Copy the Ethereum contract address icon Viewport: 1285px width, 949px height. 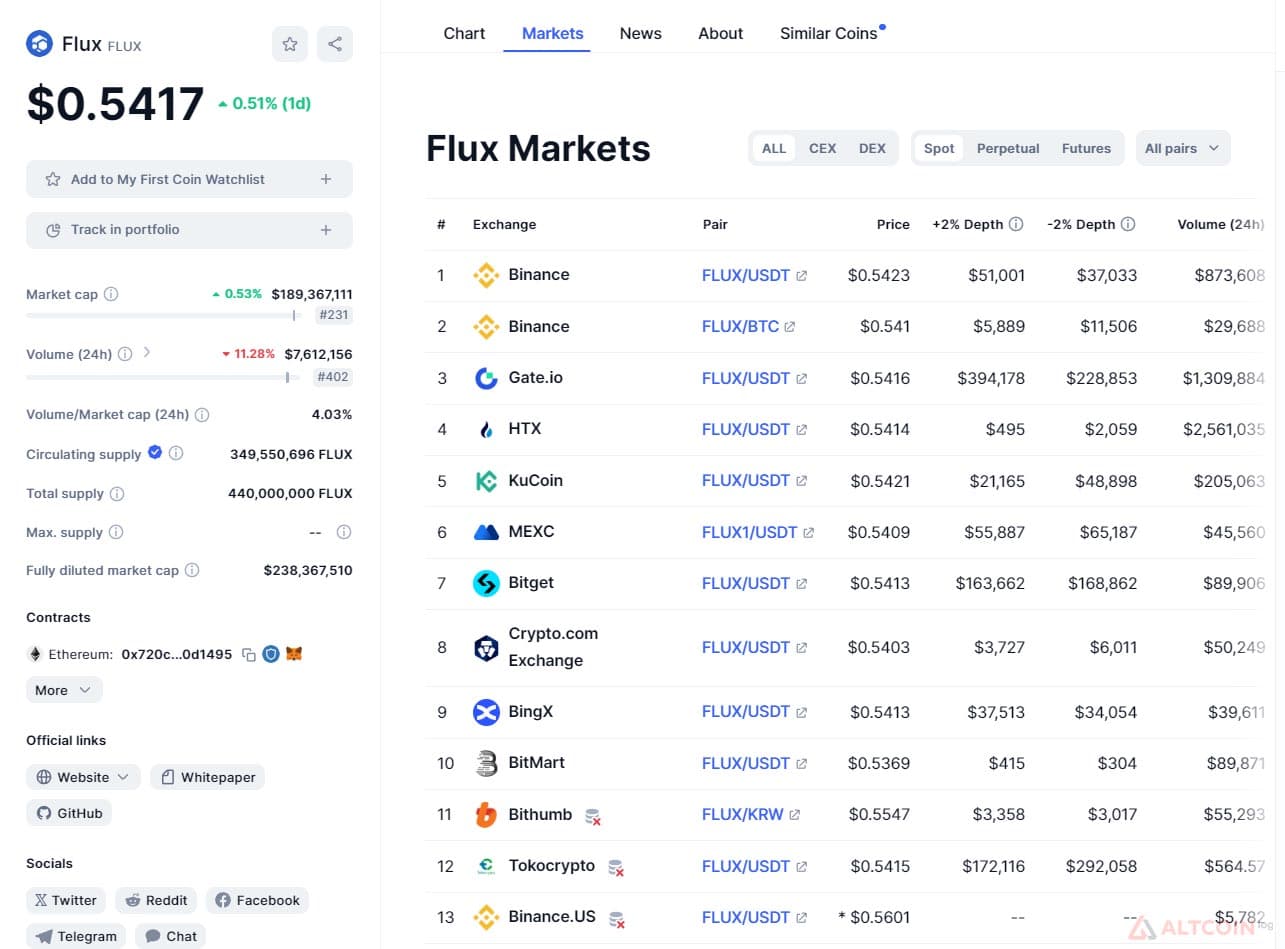point(249,655)
